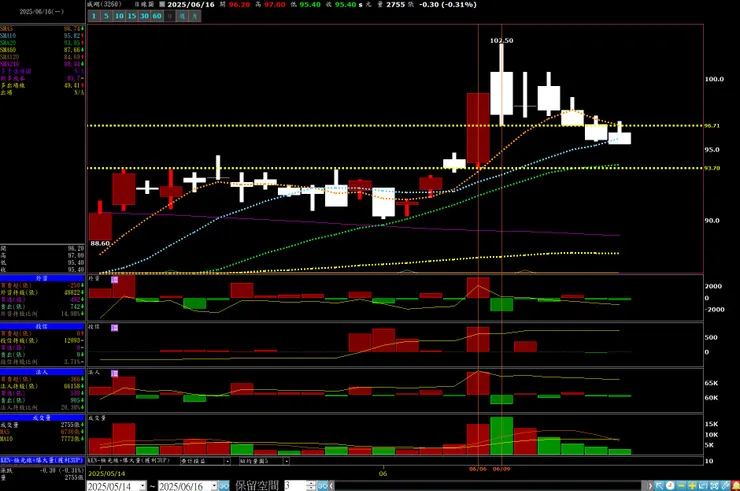Select the 10-minute timeframe button

pyautogui.click(x=119, y=16)
